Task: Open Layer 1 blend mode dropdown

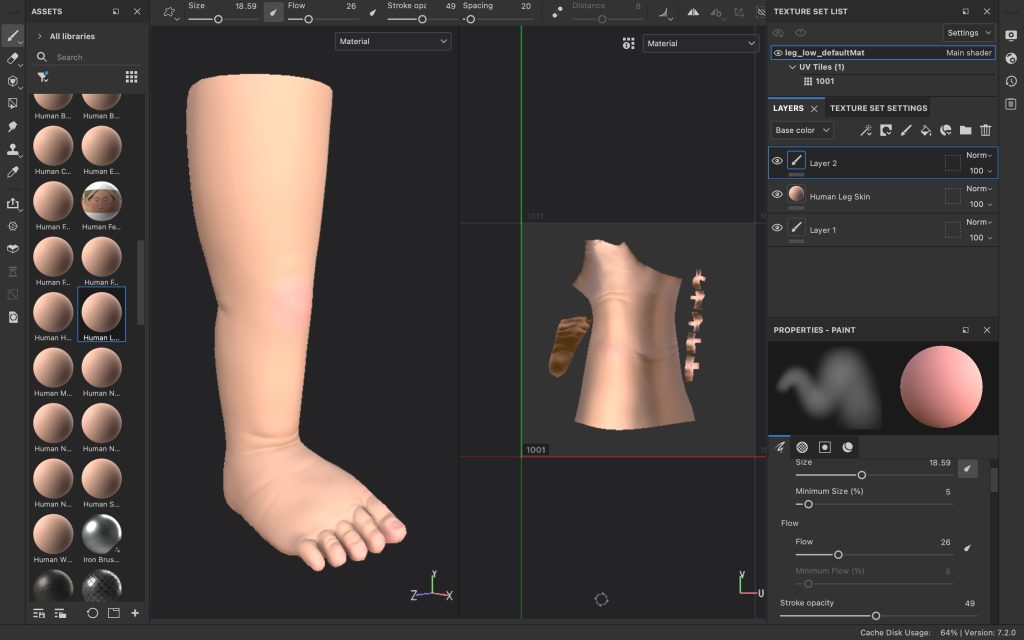Action: click(979, 222)
